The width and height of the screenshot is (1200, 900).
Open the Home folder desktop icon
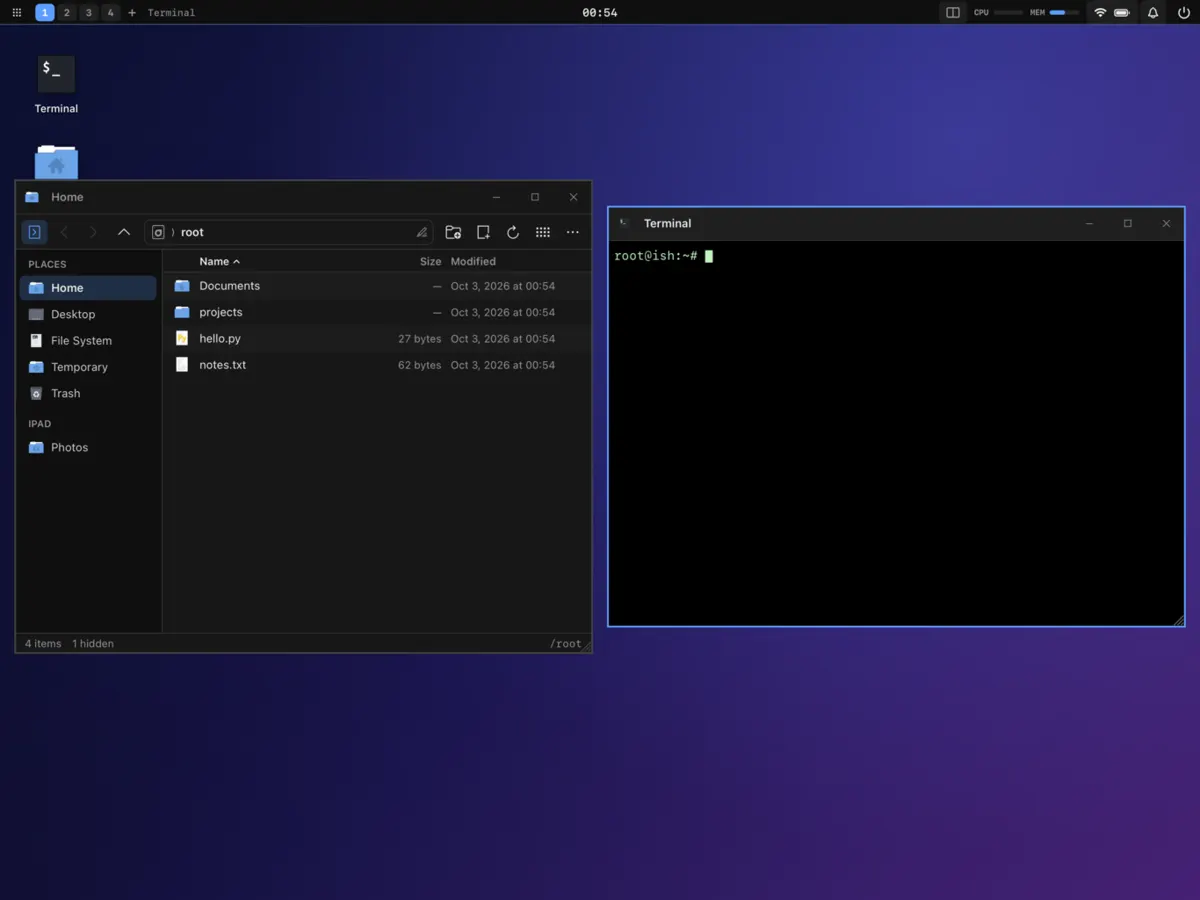click(x=56, y=162)
